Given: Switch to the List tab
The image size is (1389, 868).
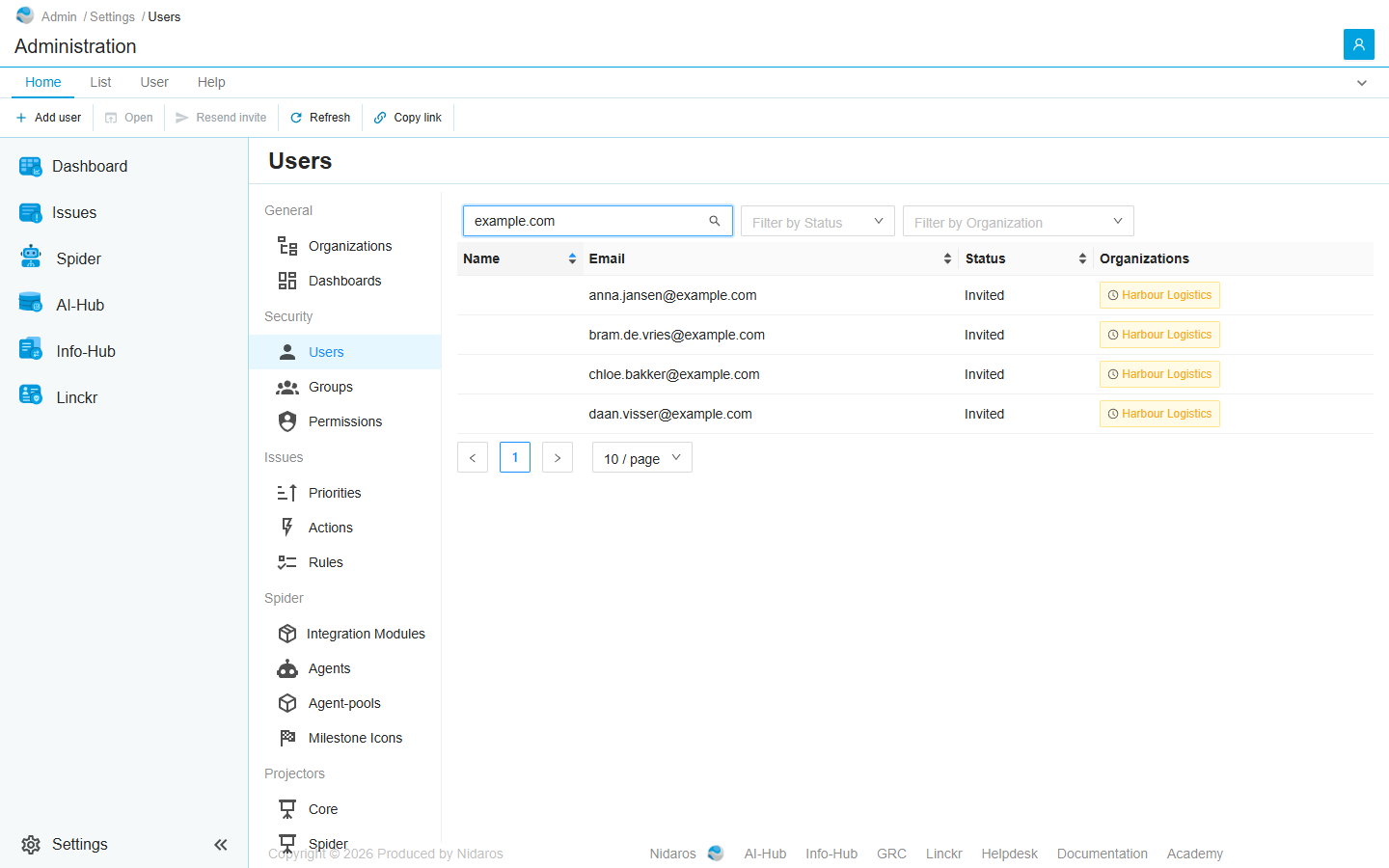Looking at the screenshot, I should [x=100, y=82].
